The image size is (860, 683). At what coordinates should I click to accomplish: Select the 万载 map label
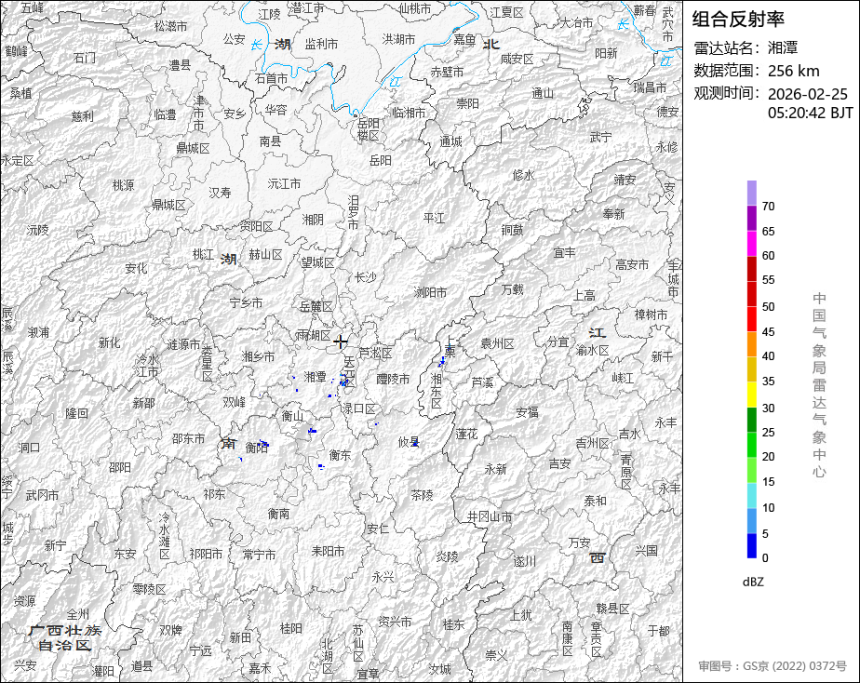[512, 289]
